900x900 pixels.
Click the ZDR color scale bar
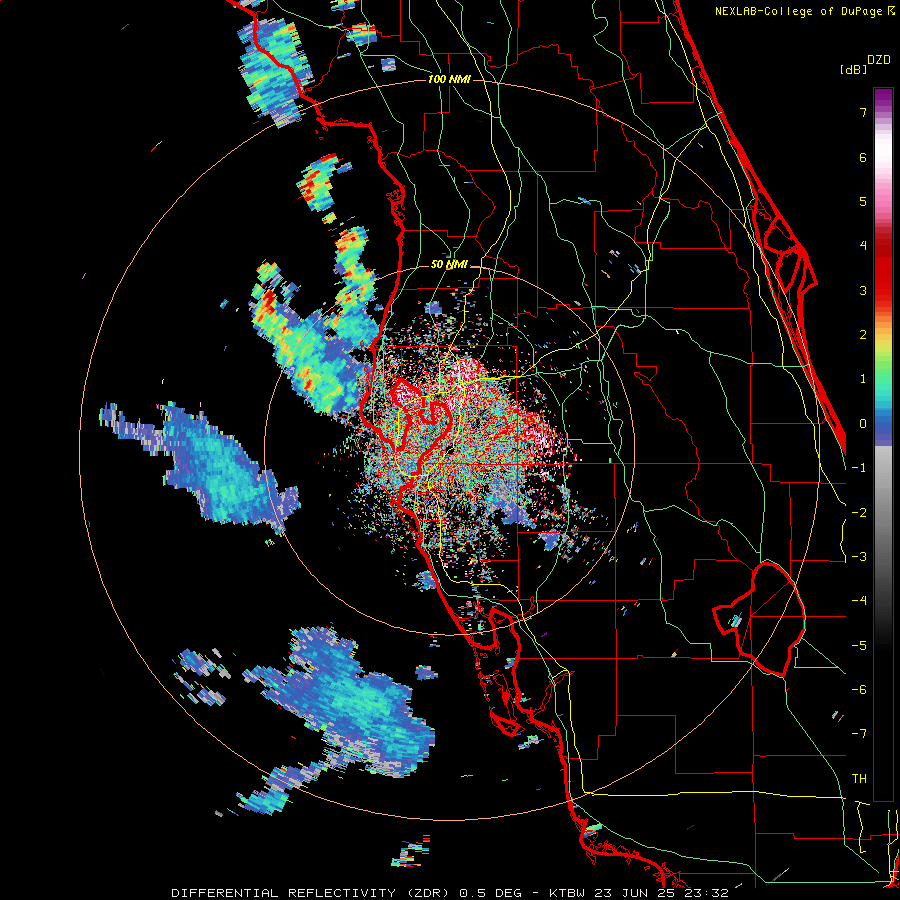(883, 444)
